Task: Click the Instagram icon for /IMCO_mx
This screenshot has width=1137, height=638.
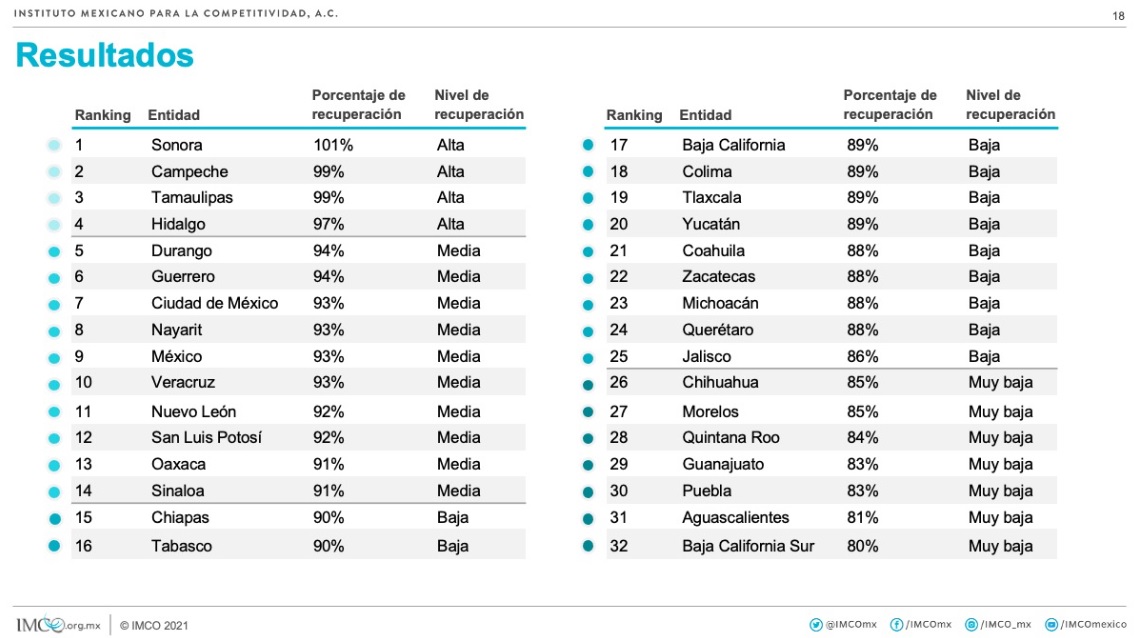Action: 971,625
